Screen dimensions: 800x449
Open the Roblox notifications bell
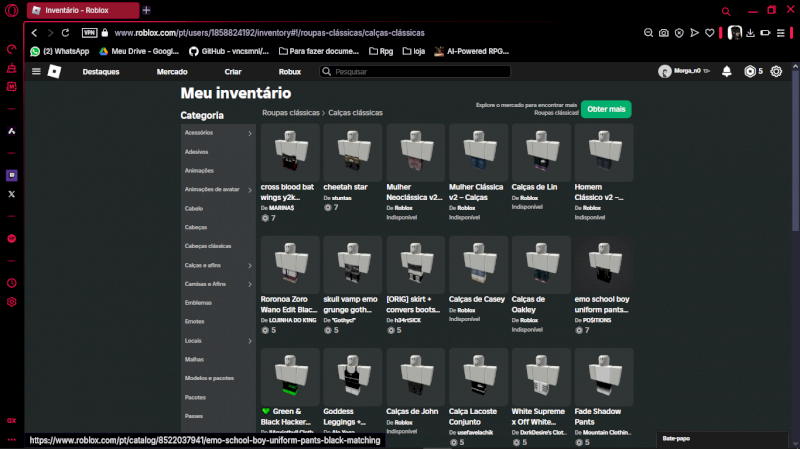[x=727, y=72]
